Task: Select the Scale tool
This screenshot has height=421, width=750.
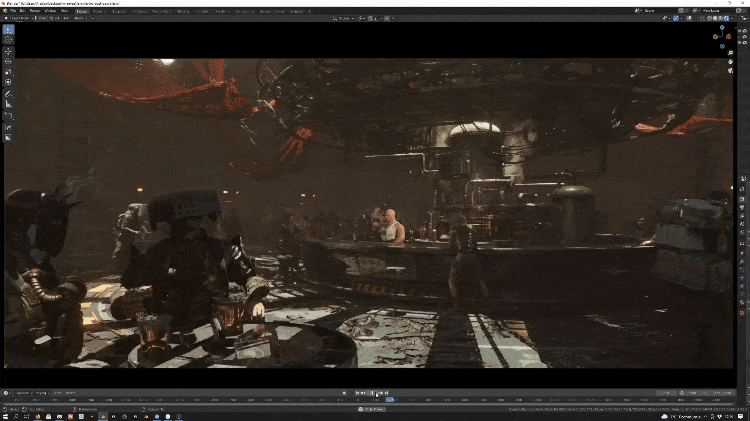Action: point(8,72)
